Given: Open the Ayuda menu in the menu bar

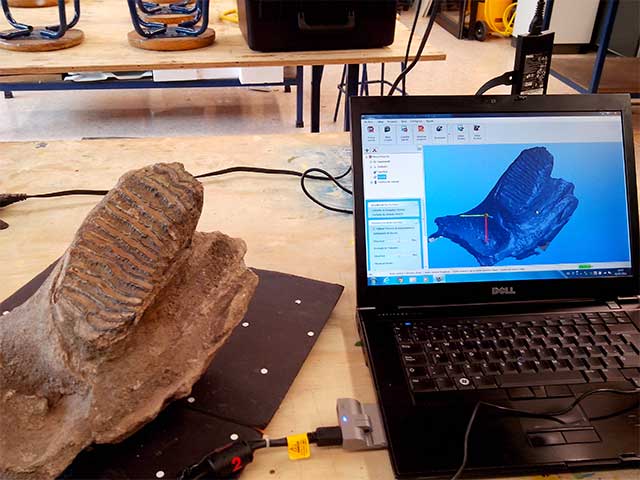Looking at the screenshot, I should (429, 121).
